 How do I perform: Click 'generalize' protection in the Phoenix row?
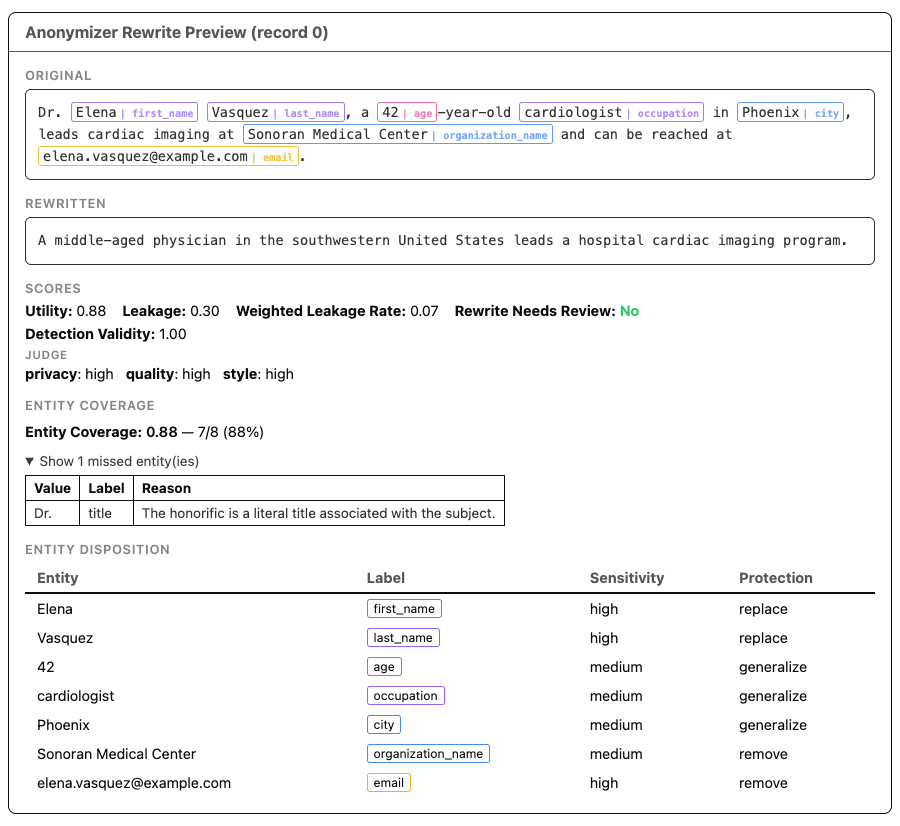tap(773, 725)
